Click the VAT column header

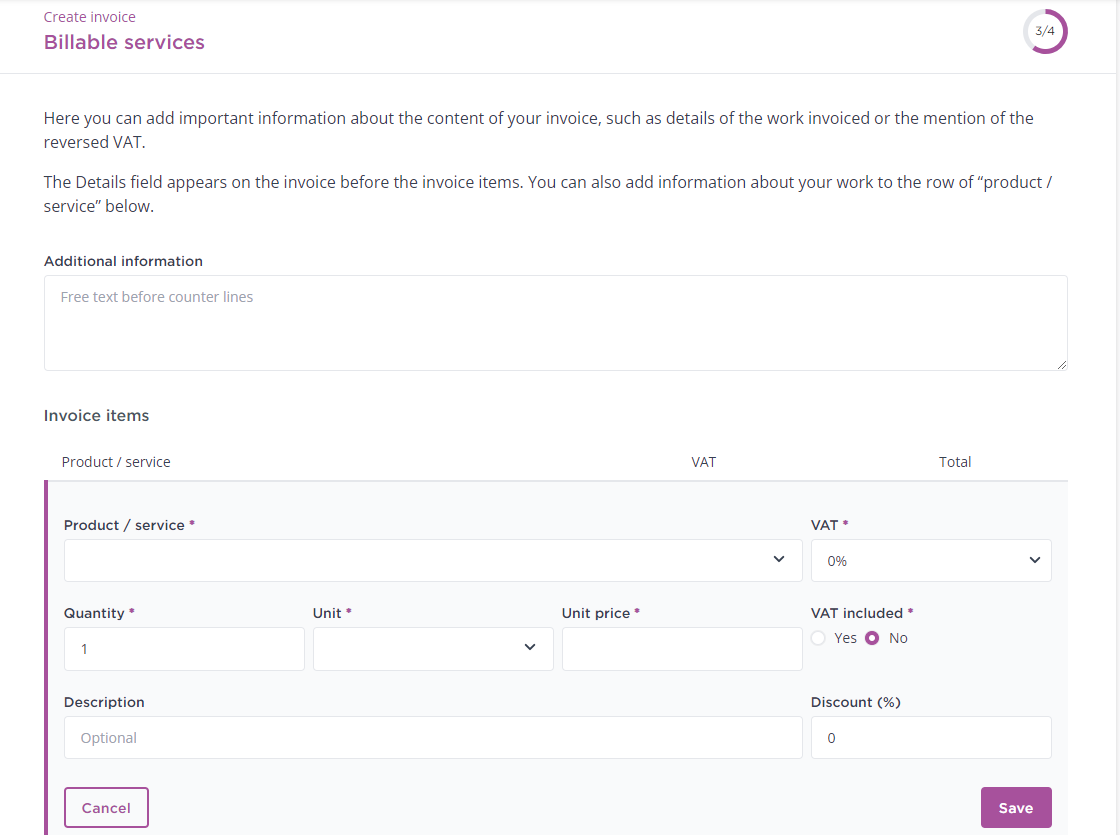[704, 461]
